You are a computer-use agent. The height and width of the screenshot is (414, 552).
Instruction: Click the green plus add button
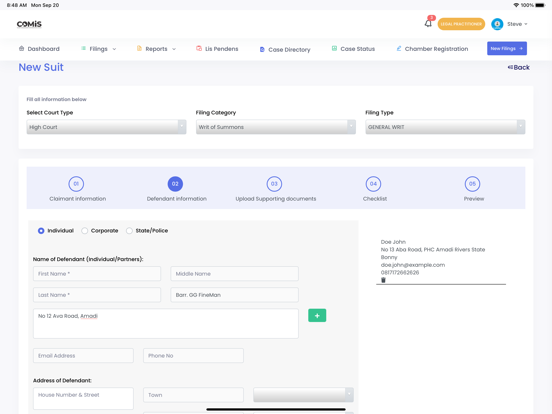(x=317, y=315)
